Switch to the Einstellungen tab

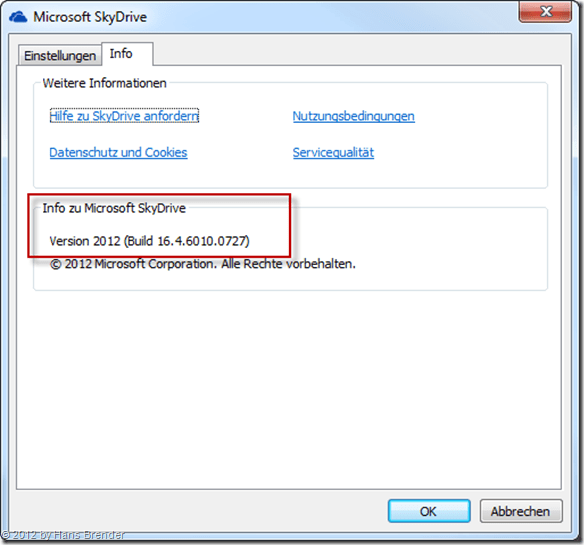coord(60,56)
